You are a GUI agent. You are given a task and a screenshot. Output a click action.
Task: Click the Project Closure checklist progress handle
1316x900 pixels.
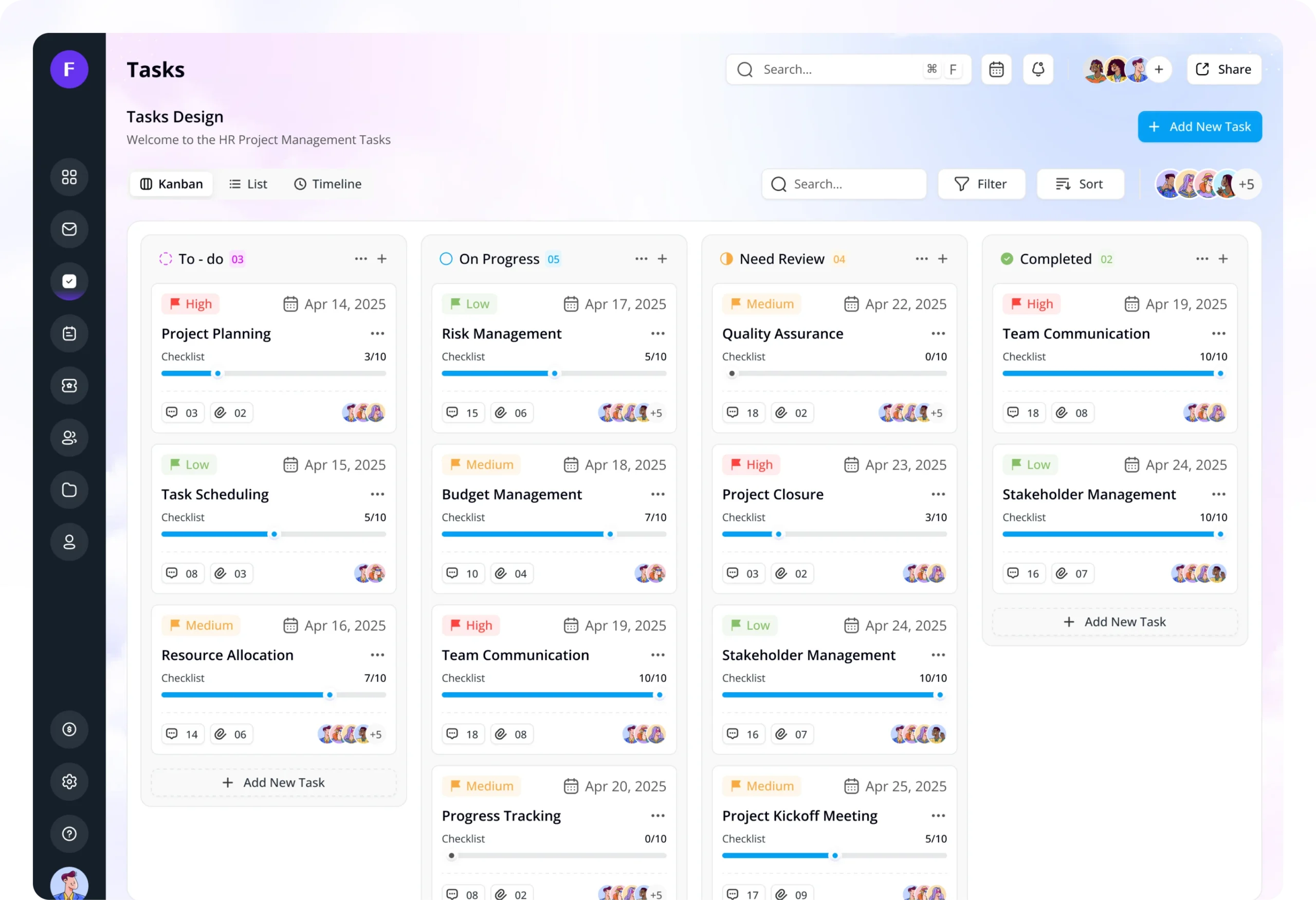[779, 535]
